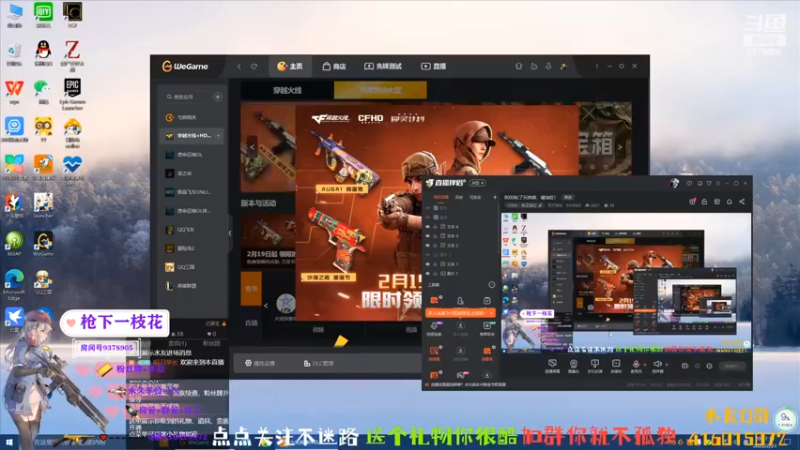
Task: Select the 穿越火线 sub-tab in WeGame
Action: click(287, 90)
